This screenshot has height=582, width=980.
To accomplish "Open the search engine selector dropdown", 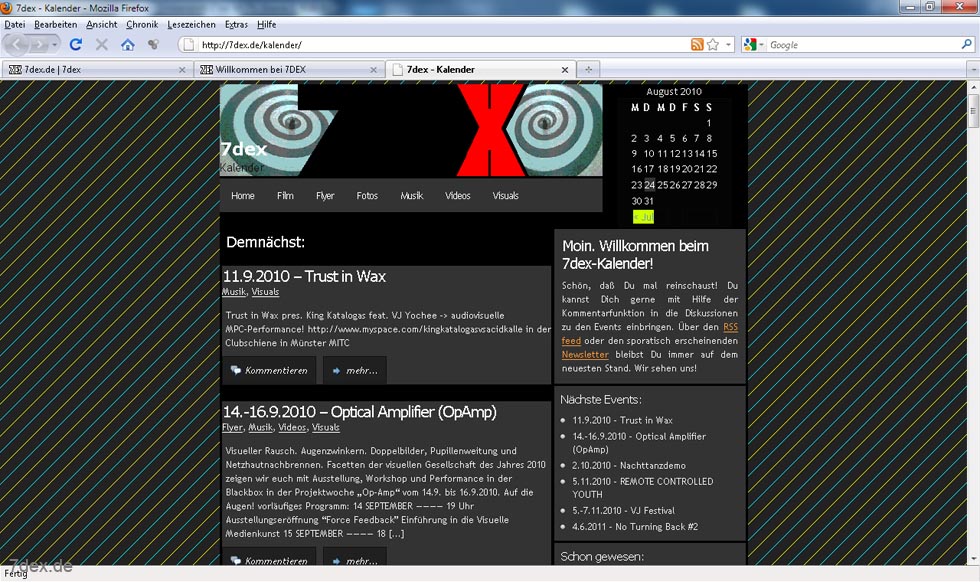I will coord(761,44).
